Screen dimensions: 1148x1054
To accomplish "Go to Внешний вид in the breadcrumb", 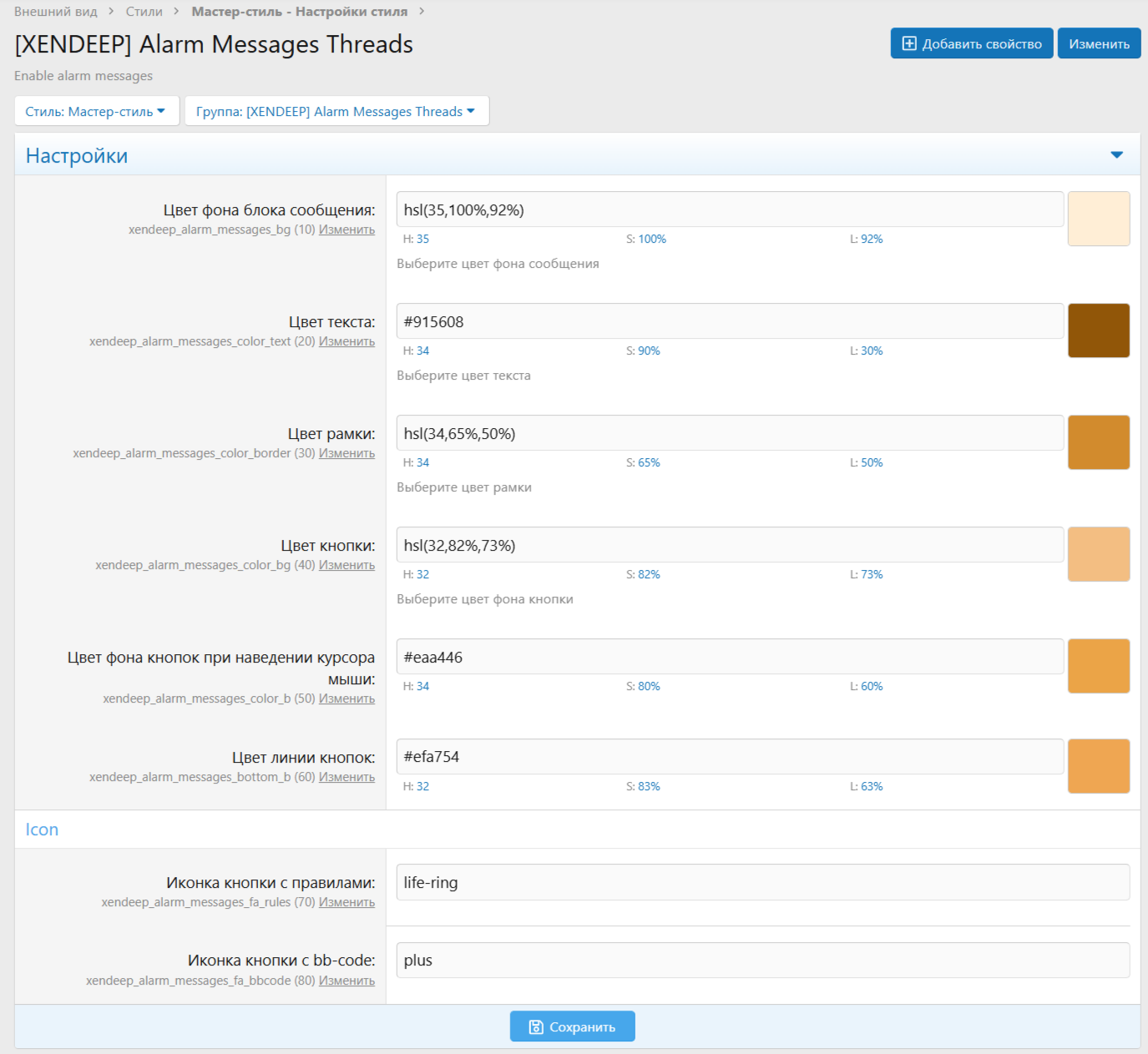I will click(x=56, y=12).
